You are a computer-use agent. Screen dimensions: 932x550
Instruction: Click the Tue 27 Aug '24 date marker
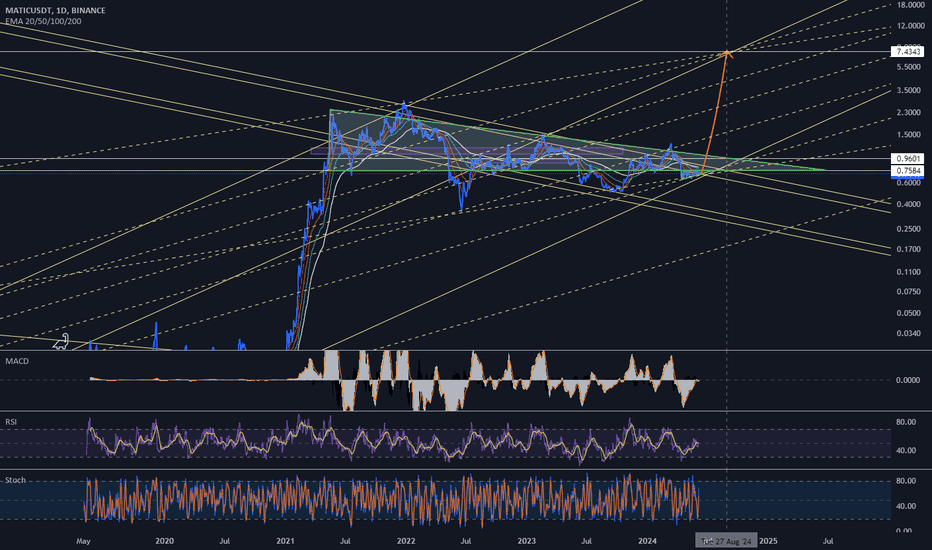click(727, 541)
